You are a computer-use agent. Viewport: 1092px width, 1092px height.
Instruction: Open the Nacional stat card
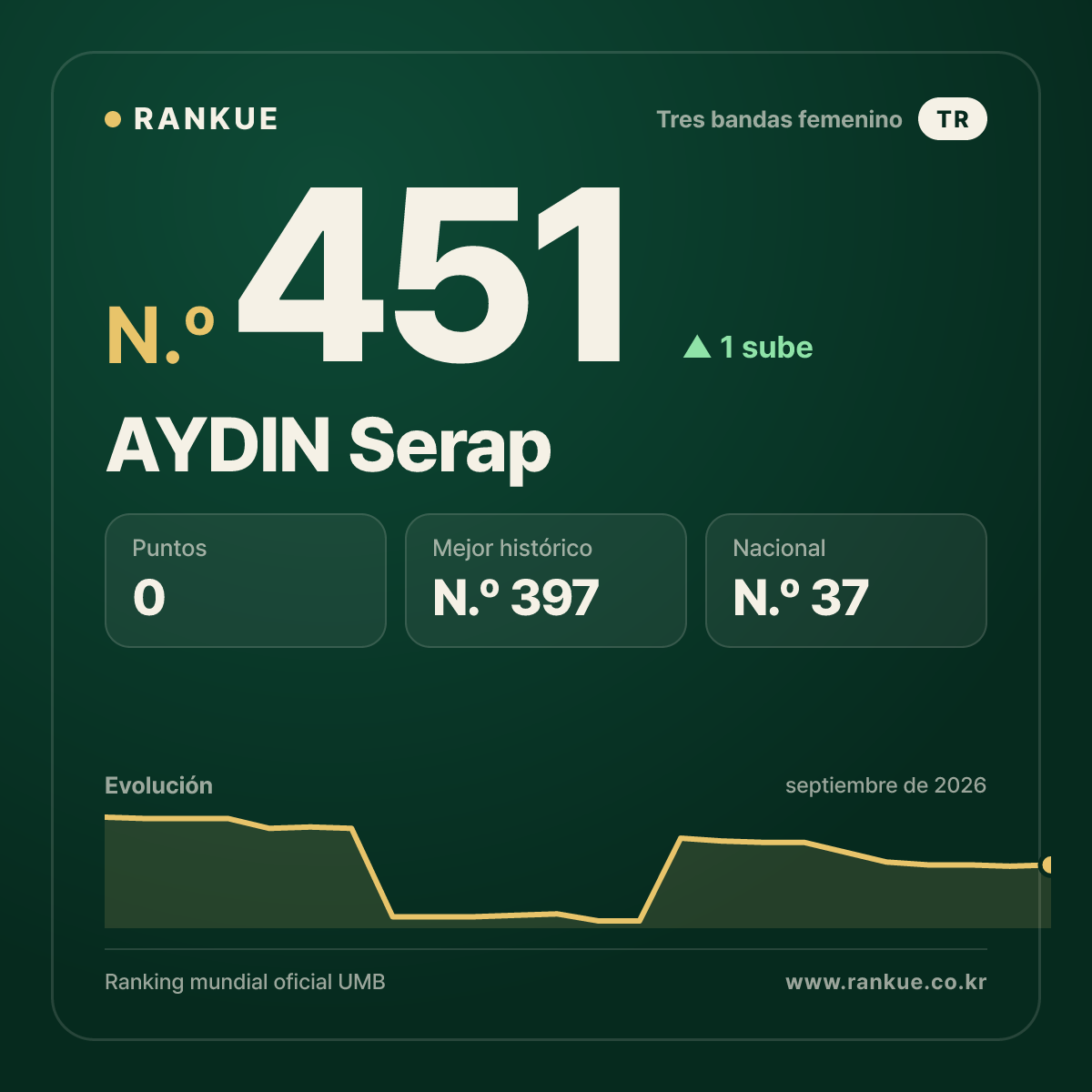846,581
